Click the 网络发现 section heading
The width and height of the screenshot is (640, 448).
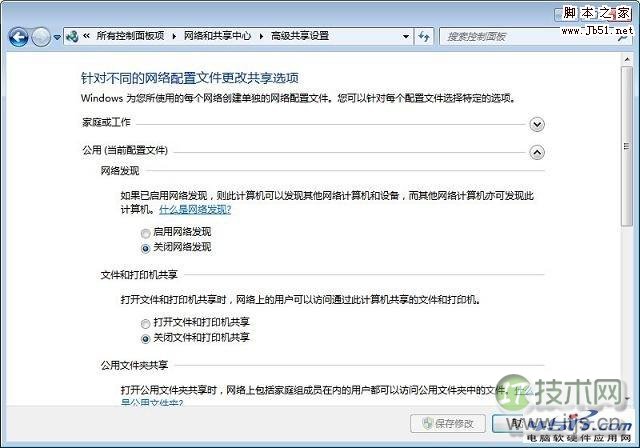120,171
